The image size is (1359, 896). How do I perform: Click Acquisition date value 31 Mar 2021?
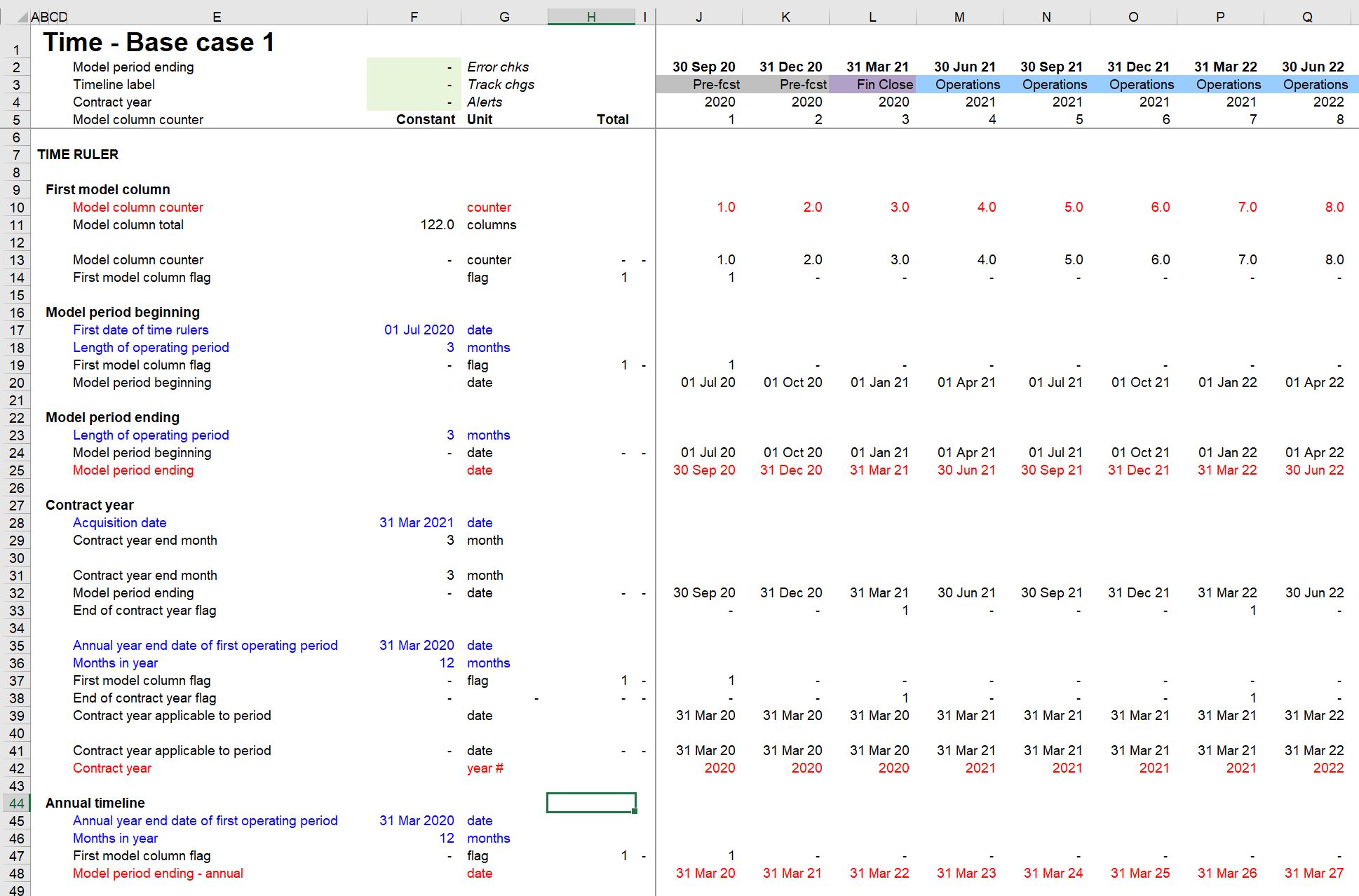click(x=417, y=523)
